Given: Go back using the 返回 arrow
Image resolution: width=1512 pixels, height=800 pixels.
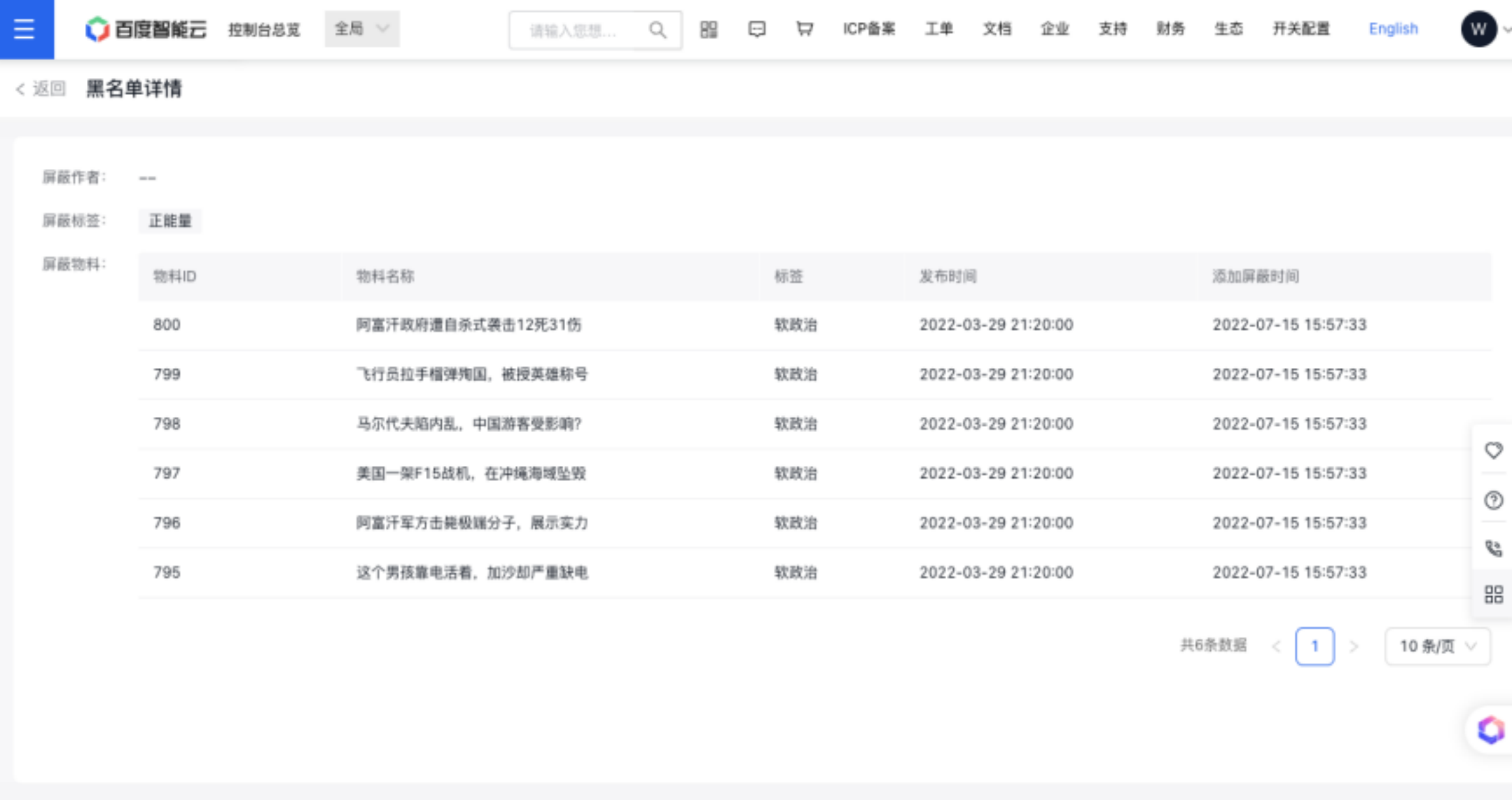Looking at the screenshot, I should pos(41,89).
